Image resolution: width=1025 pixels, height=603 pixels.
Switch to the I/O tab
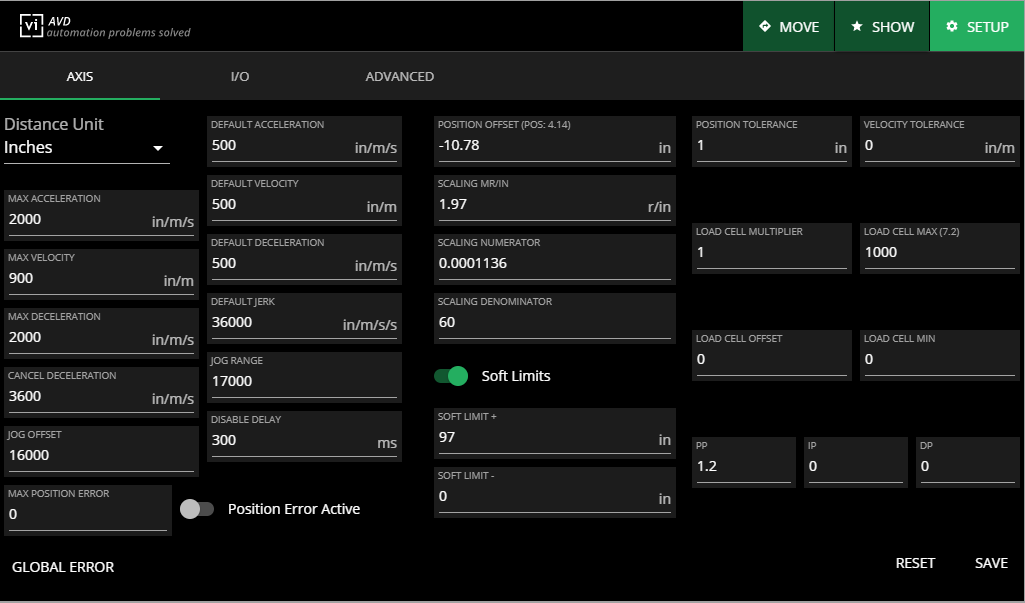click(240, 77)
